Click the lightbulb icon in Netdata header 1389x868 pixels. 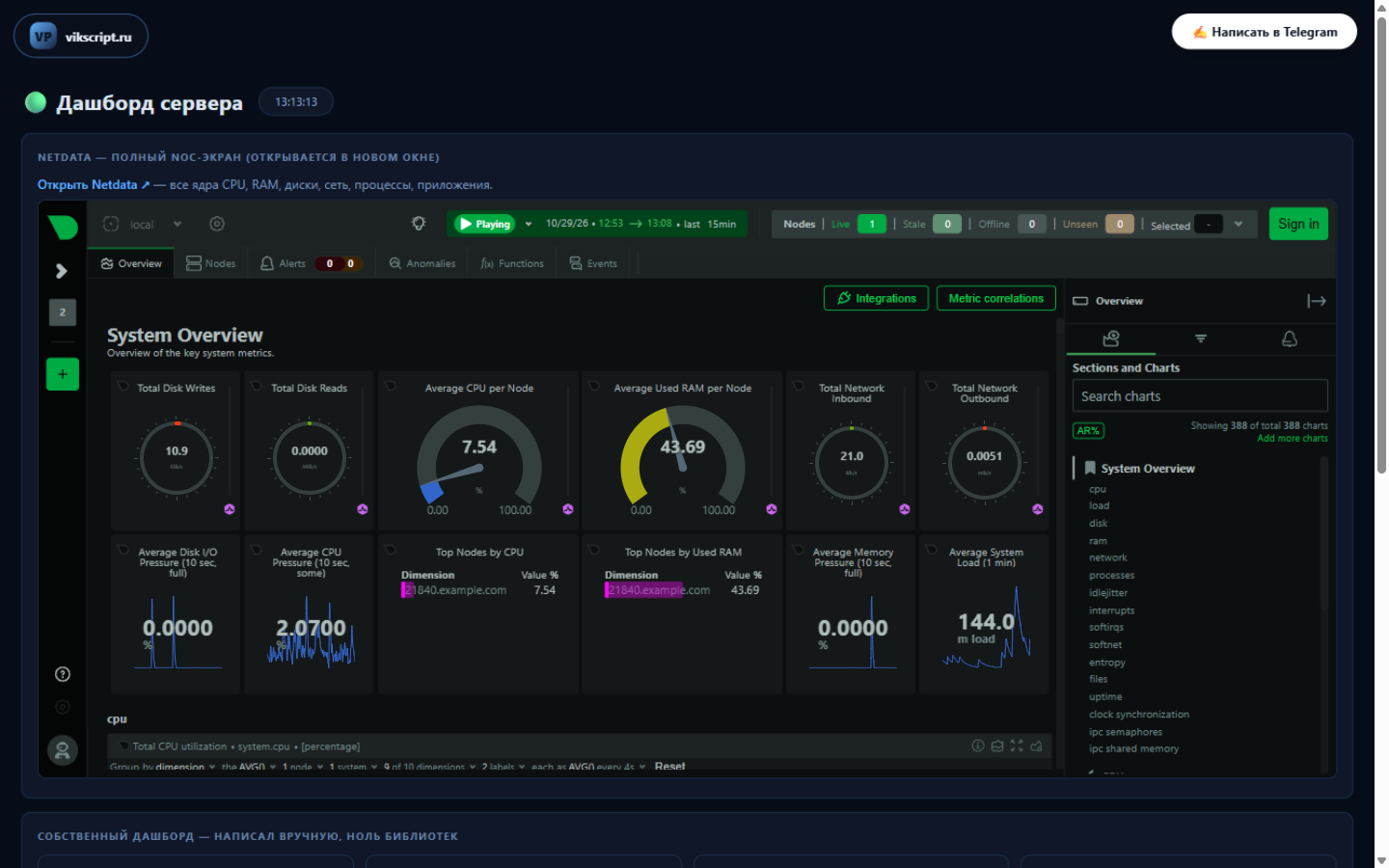pos(419,224)
